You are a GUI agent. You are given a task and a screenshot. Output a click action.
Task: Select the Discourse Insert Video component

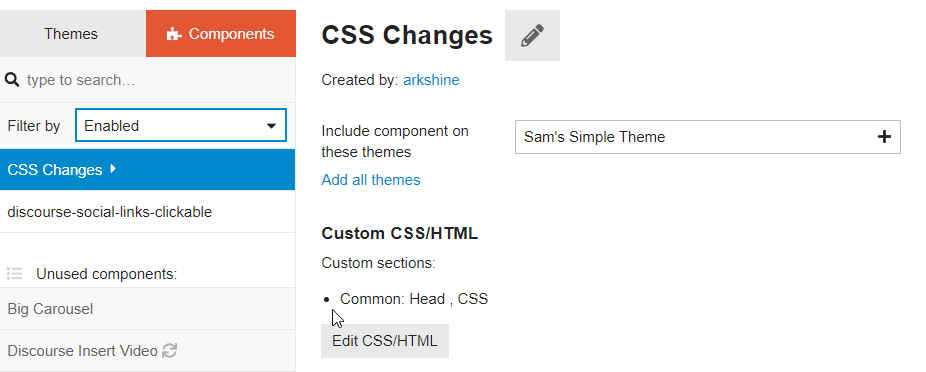coord(148,351)
